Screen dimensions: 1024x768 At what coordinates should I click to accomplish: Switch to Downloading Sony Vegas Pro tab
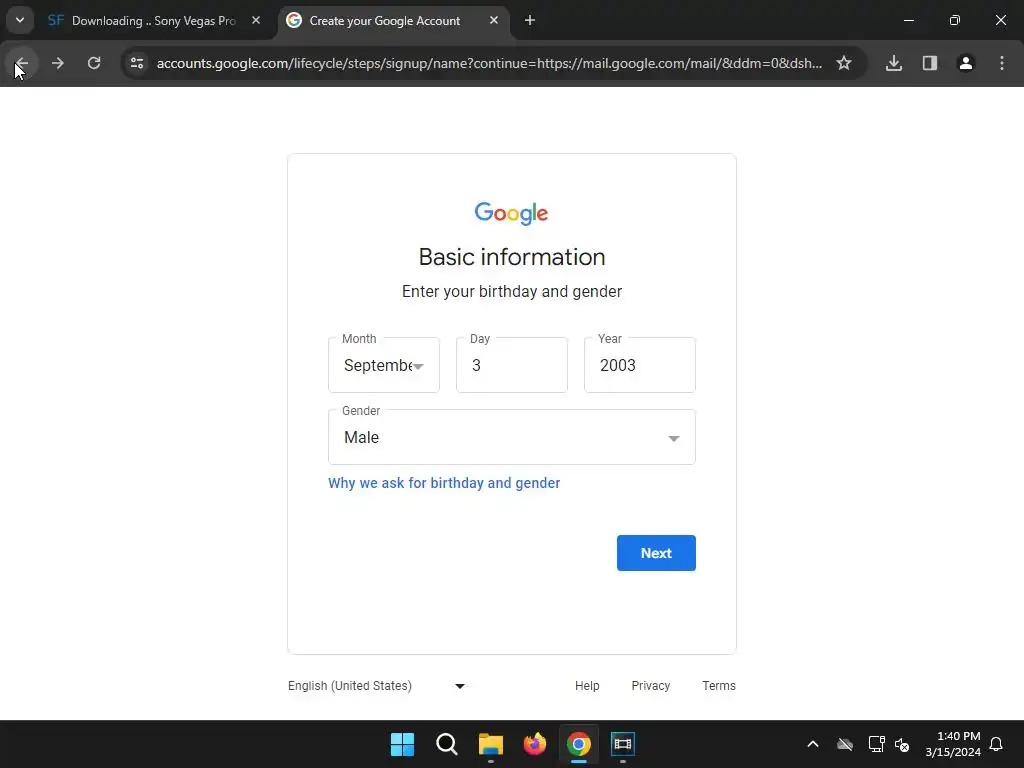153,21
